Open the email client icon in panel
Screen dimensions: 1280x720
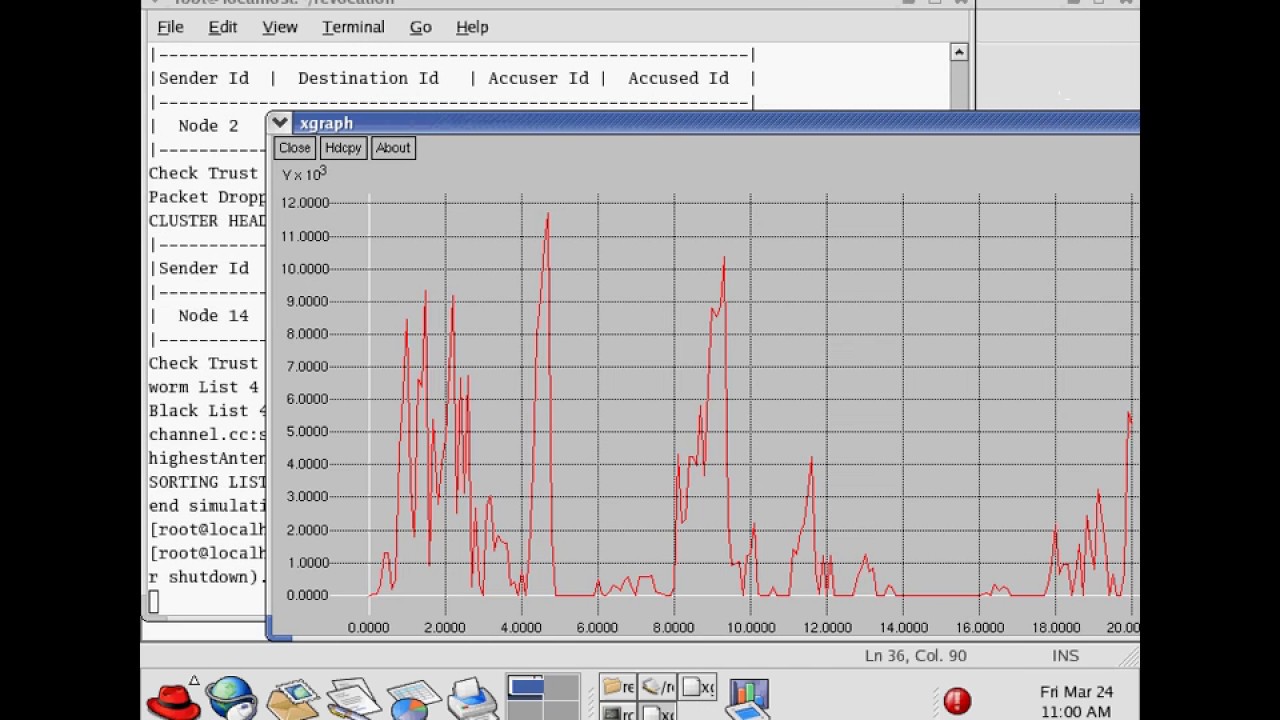tap(291, 699)
